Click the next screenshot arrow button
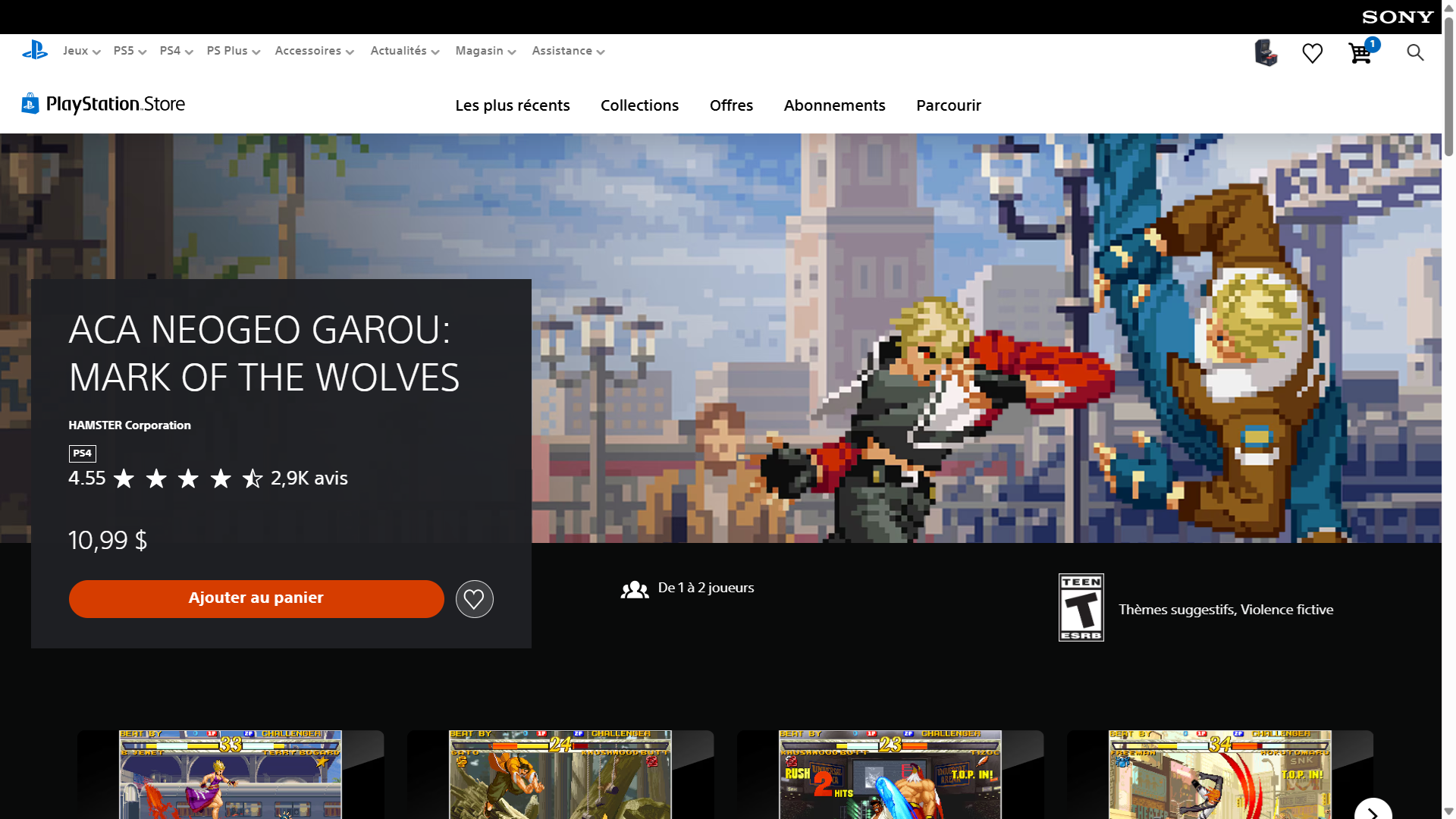The width and height of the screenshot is (1456, 819). [x=1373, y=812]
